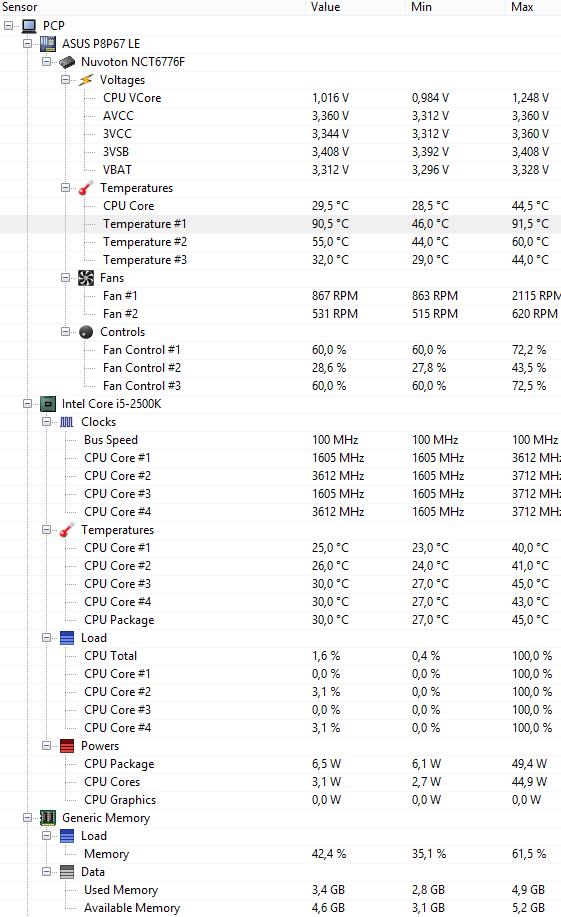Select the AVCC voltage row

(x=280, y=116)
